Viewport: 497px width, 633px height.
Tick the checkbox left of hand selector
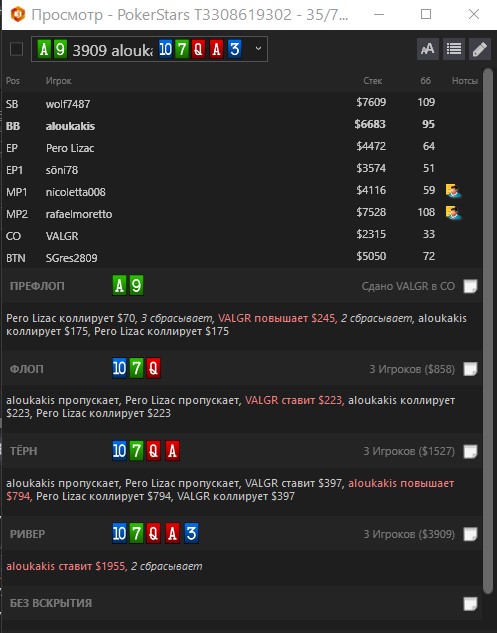coord(16,49)
